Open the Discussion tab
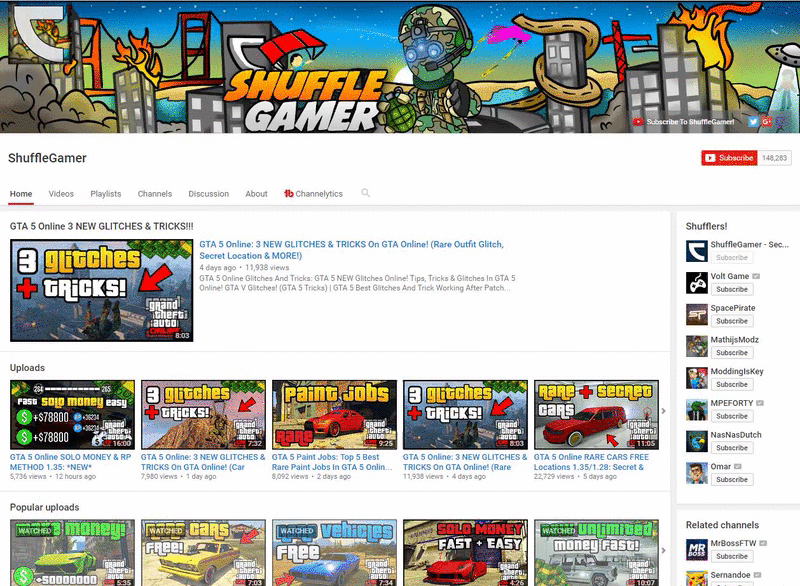The width and height of the screenshot is (800, 586). (209, 194)
